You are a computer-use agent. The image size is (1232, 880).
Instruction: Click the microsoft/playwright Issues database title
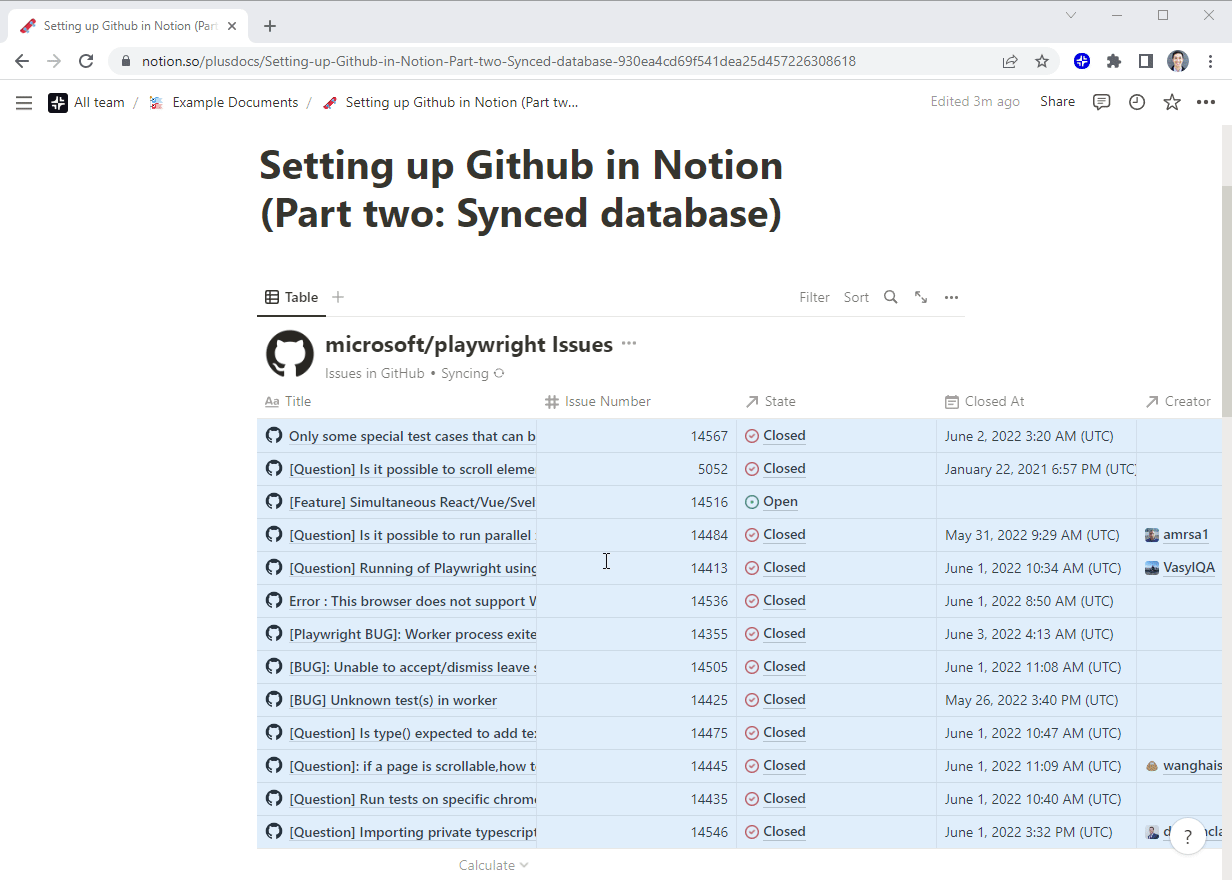click(x=469, y=345)
